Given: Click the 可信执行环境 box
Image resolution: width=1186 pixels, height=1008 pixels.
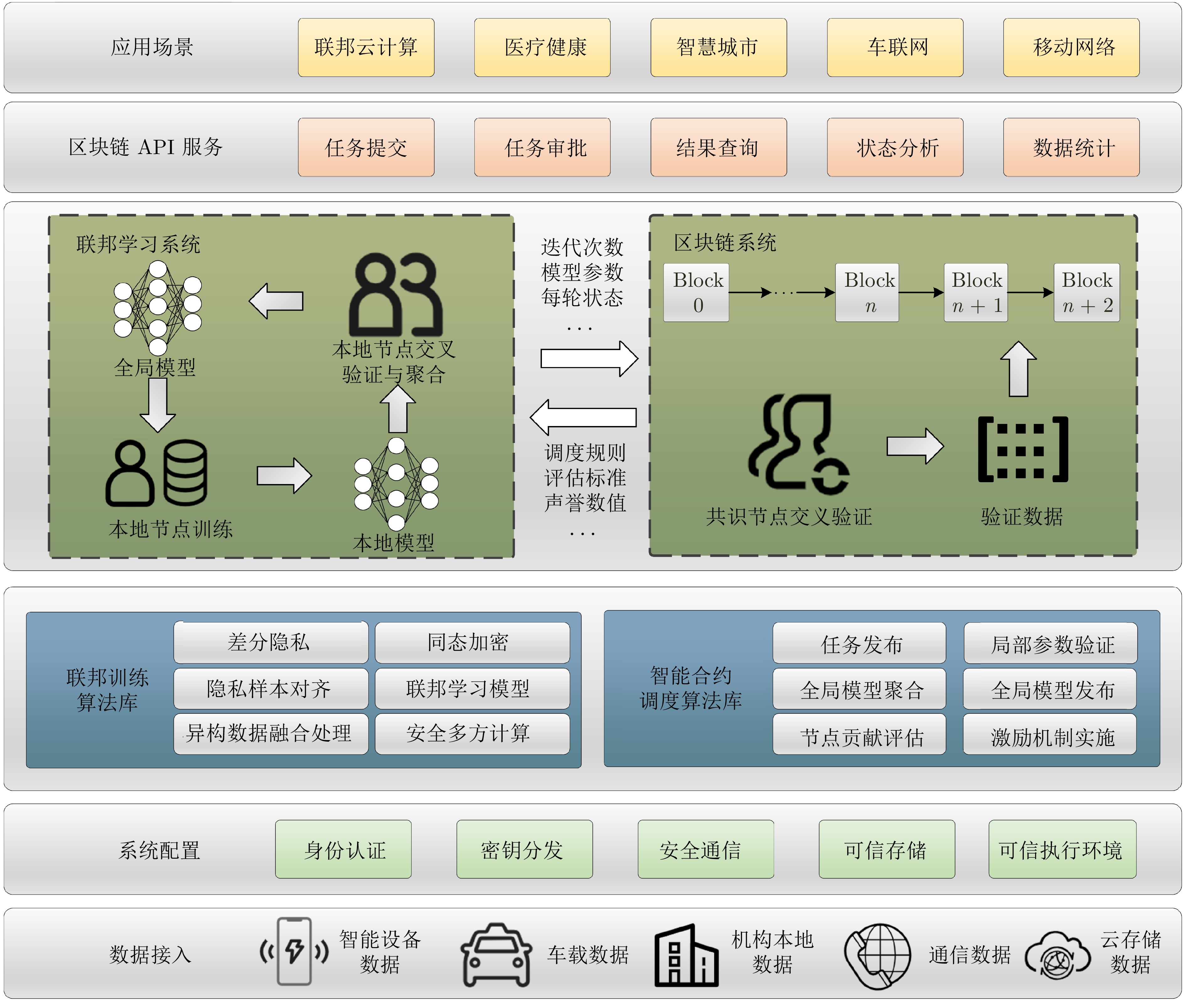Looking at the screenshot, I should [1063, 850].
